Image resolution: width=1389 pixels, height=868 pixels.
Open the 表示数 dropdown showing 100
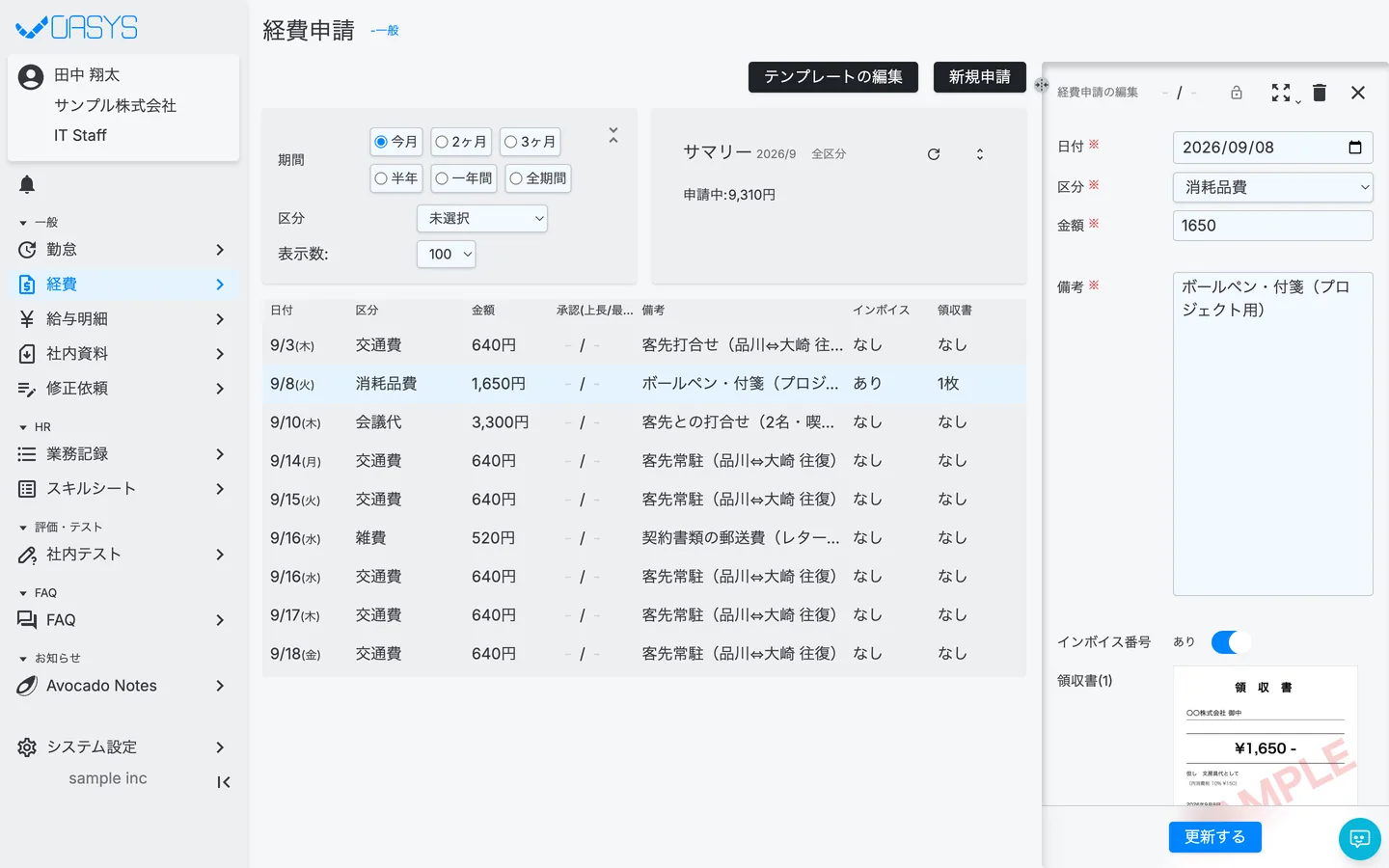[x=447, y=255]
